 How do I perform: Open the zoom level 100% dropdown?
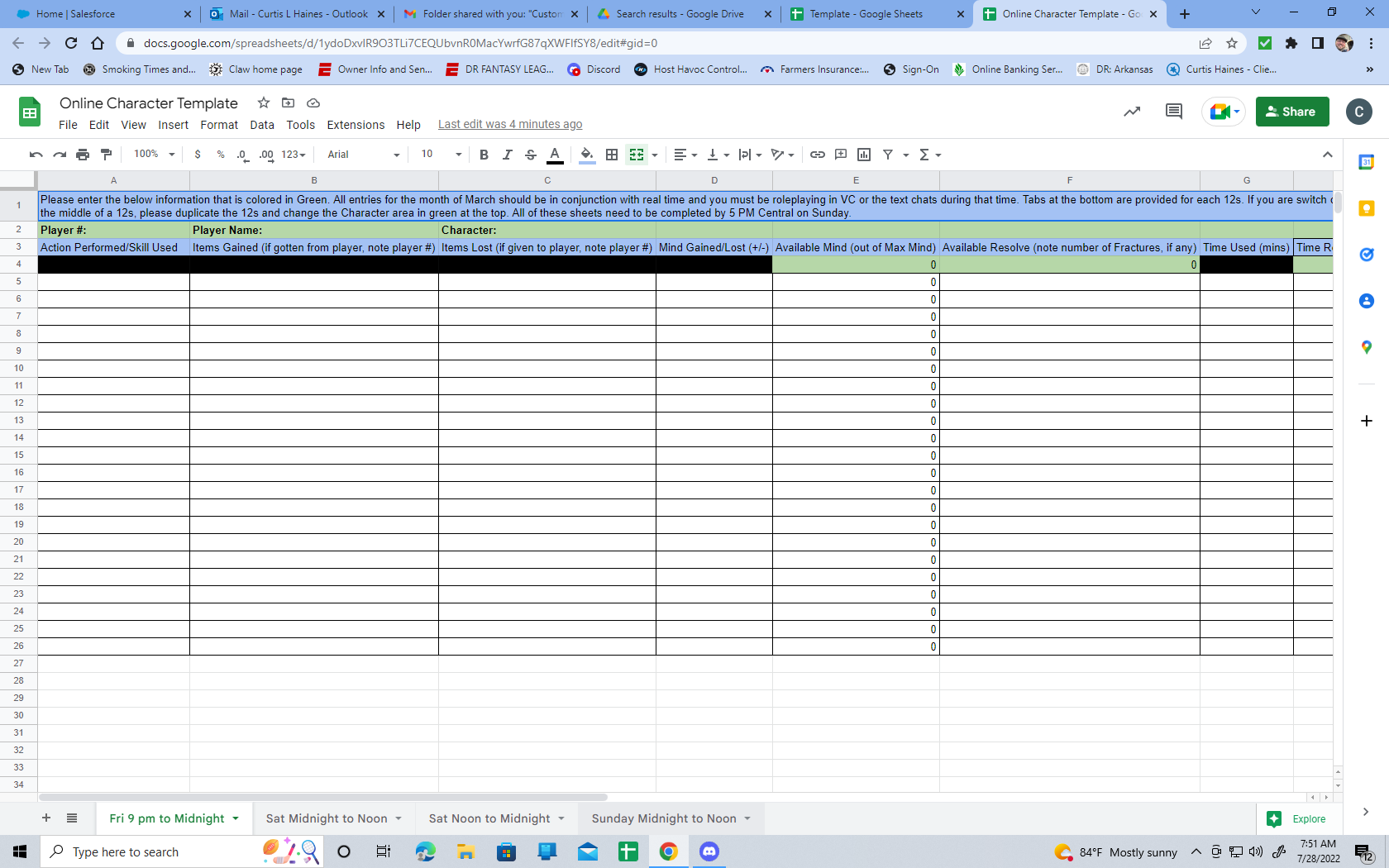[155, 155]
